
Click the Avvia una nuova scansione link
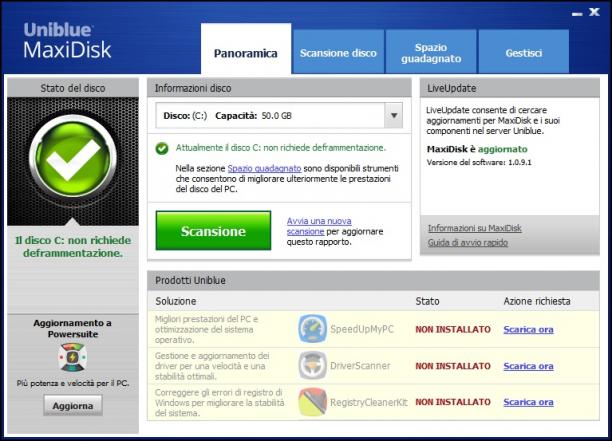(319, 226)
